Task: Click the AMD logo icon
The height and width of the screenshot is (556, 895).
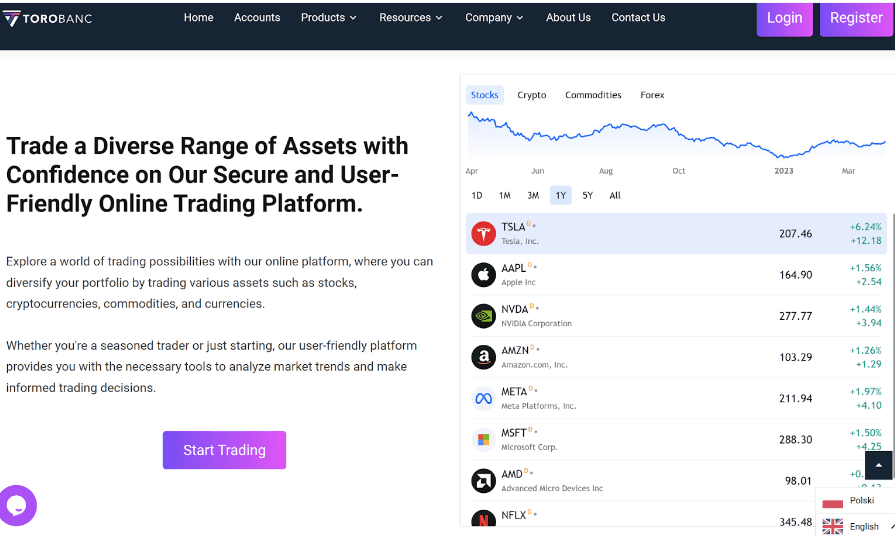Action: 484,481
